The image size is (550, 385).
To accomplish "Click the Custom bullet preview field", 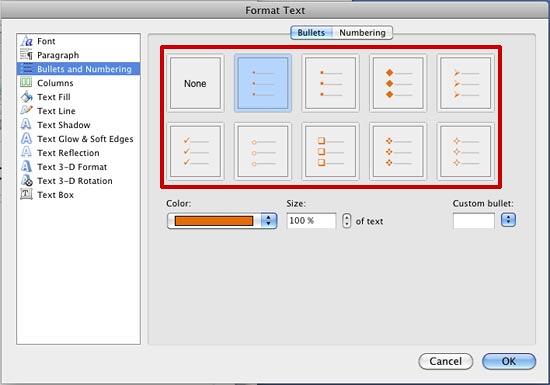I will click(474, 221).
